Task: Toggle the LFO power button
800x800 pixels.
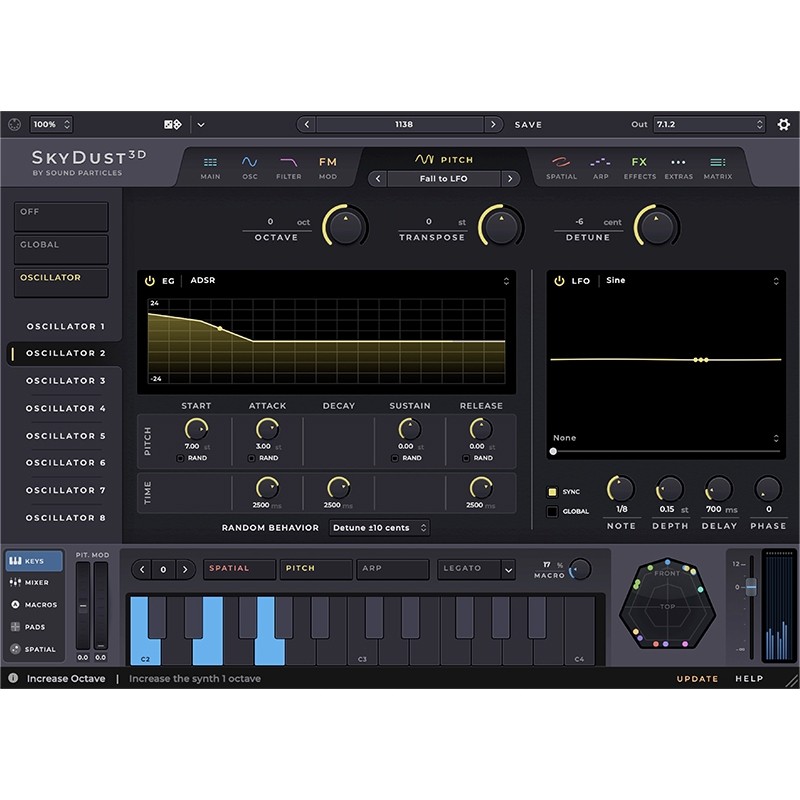Action: coord(559,281)
